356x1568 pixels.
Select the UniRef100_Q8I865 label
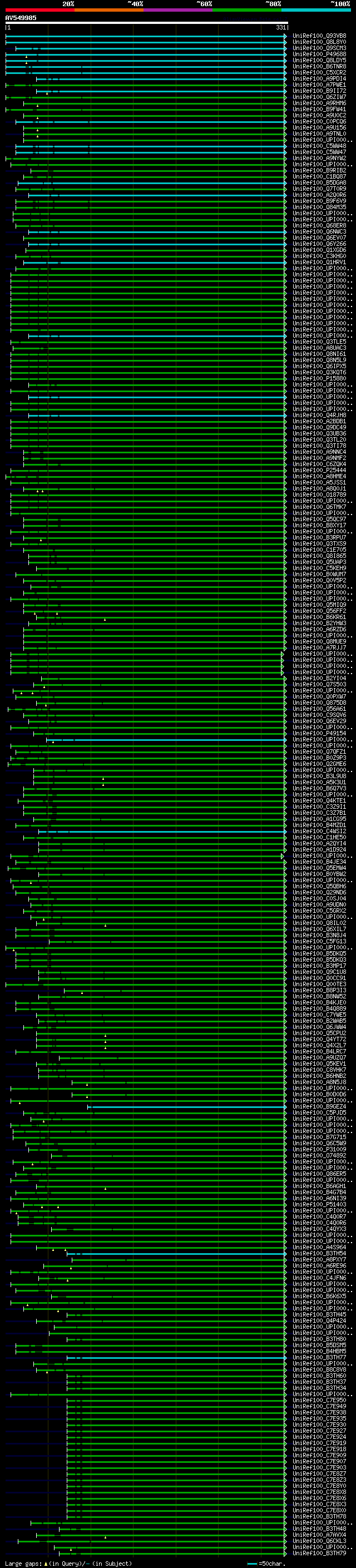coord(319,556)
